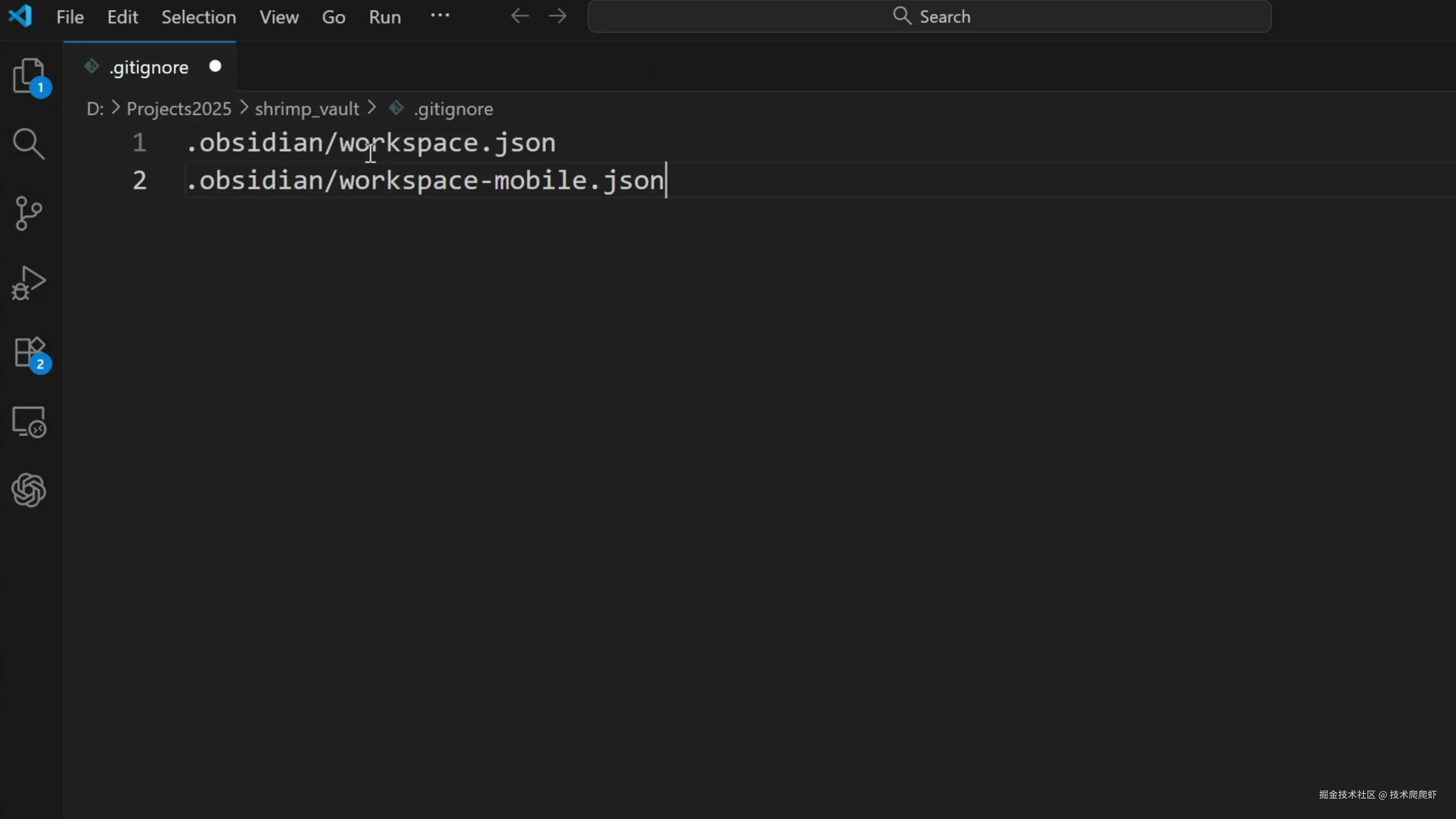
Task: Open the Extensions view
Action: click(x=29, y=352)
